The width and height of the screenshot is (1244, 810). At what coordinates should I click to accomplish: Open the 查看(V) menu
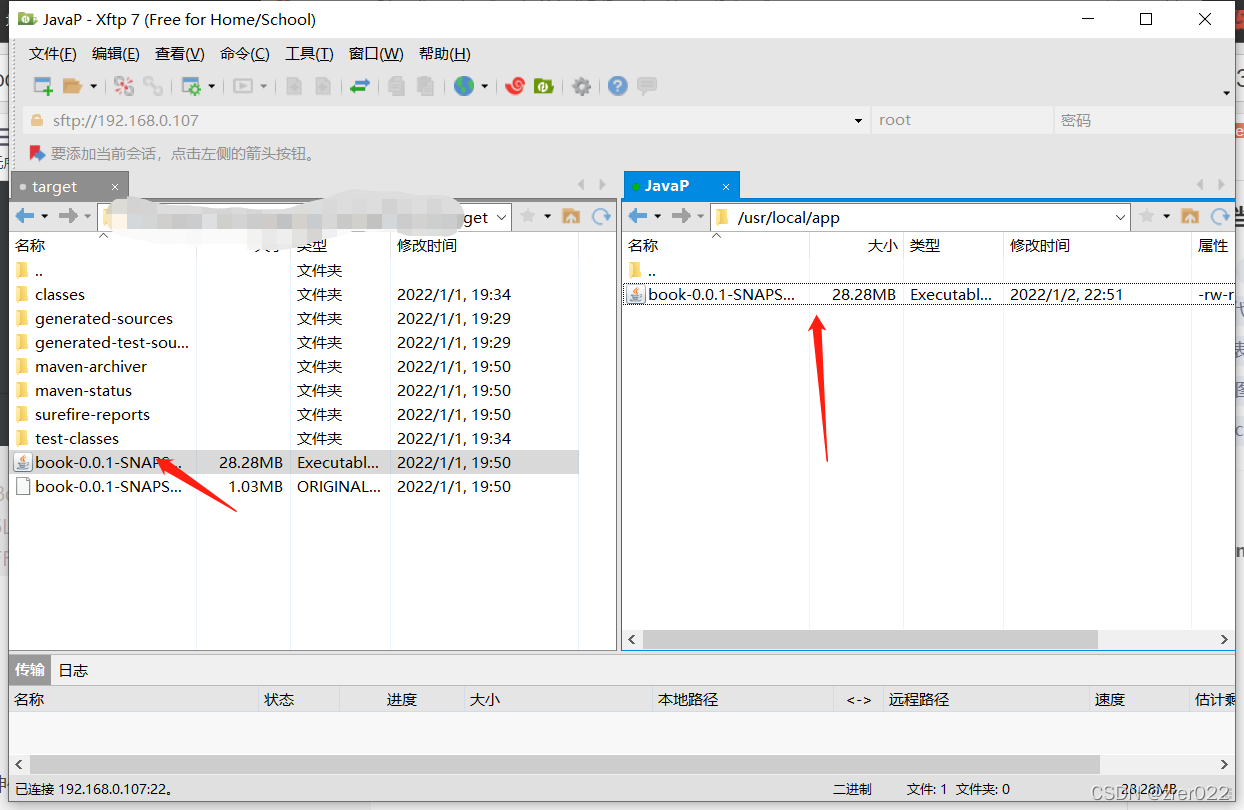click(180, 54)
